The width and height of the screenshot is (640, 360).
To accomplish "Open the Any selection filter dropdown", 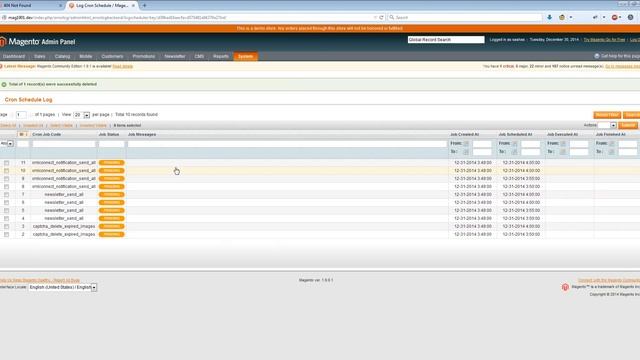I will click(7, 144).
